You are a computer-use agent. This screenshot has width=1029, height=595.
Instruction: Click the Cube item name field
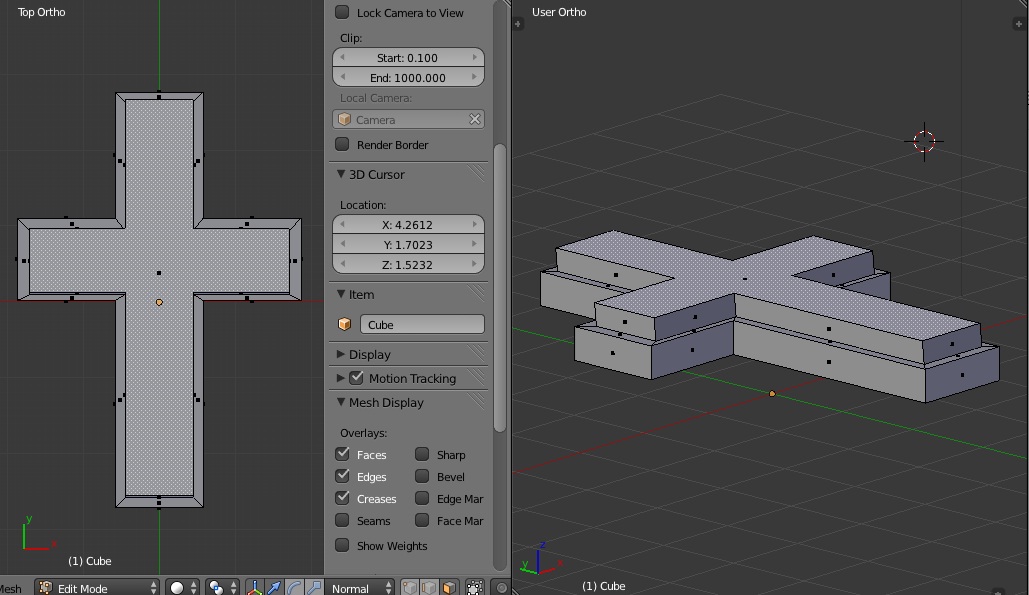coord(423,324)
